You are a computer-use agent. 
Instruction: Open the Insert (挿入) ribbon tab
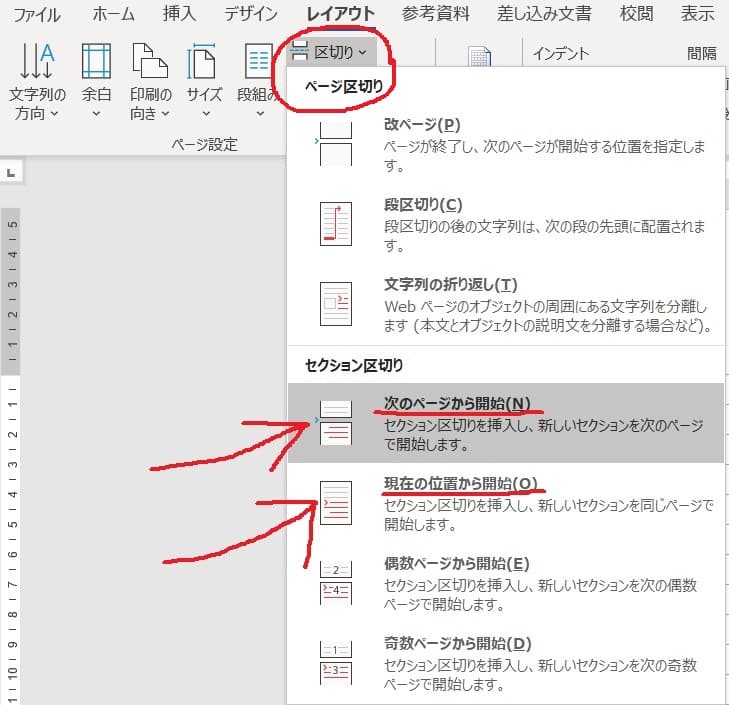tap(180, 14)
